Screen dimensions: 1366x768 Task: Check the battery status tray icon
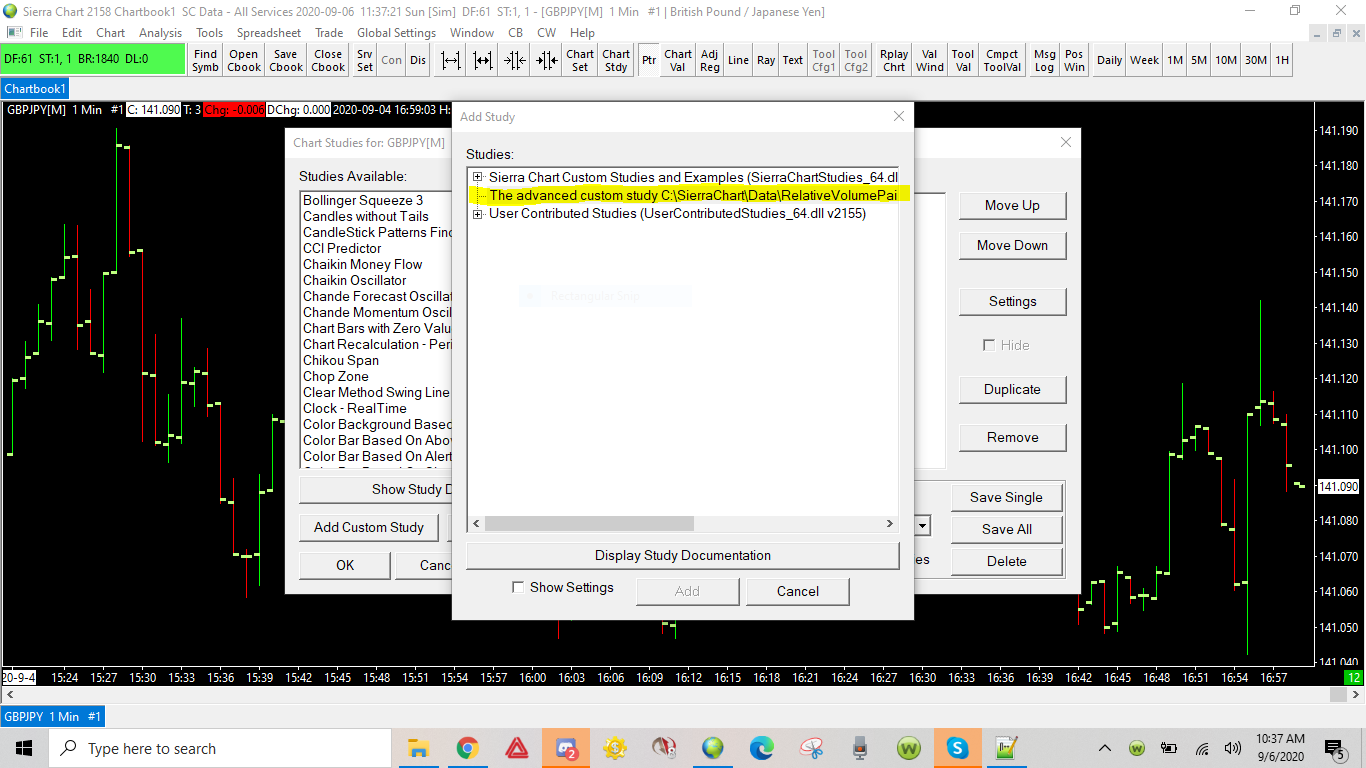[1168, 748]
